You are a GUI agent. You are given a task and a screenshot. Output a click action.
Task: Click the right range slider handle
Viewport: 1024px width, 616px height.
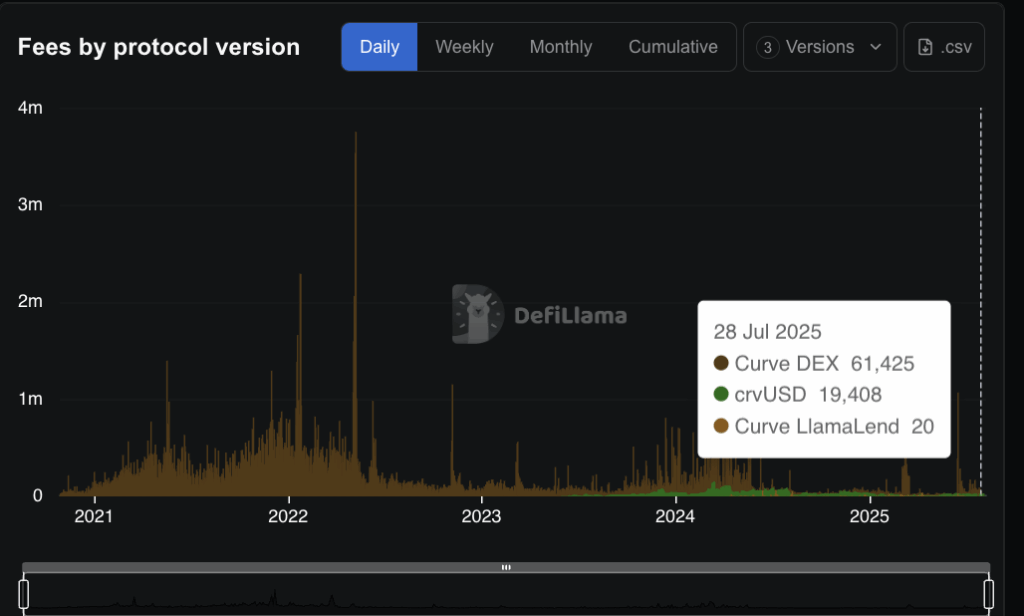(x=989, y=594)
